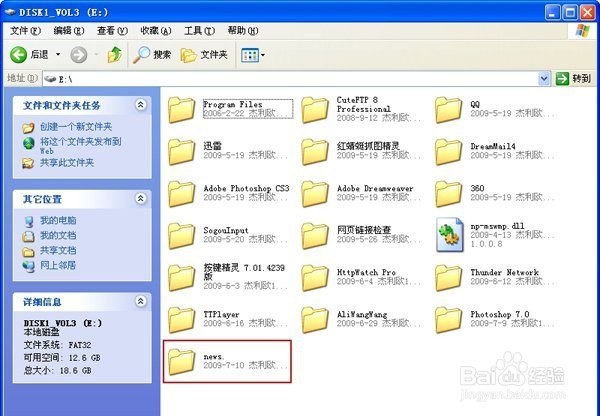Click the 网上邻居 network icon
Image resolution: width=600 pixels, height=416 pixels.
click(29, 266)
